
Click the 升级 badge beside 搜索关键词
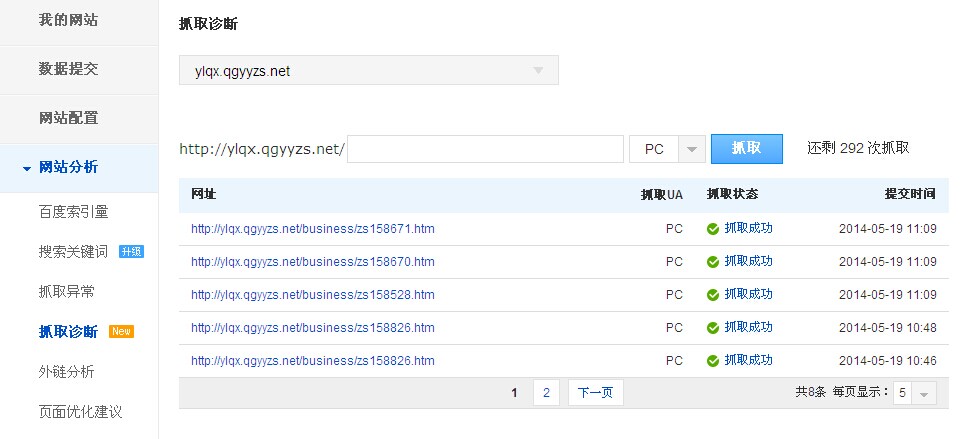131,251
